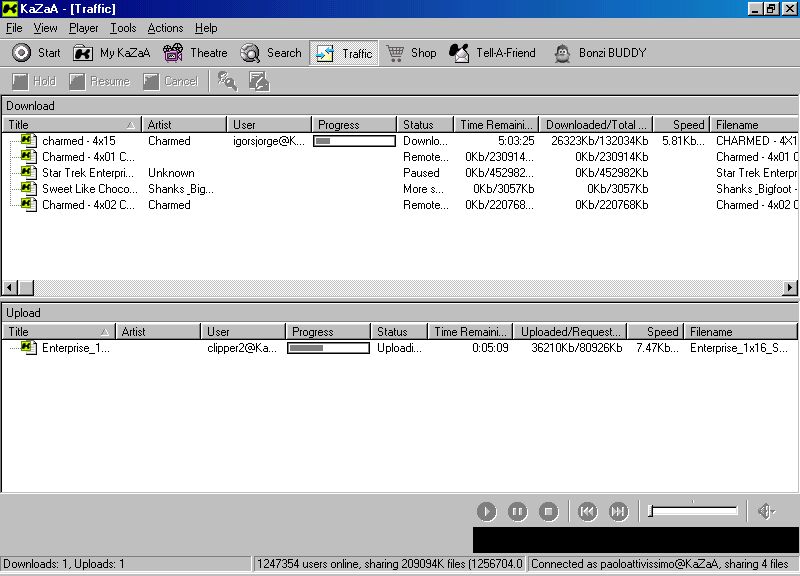Go to My KaZaA library
This screenshot has width=800, height=576.
tap(111, 53)
